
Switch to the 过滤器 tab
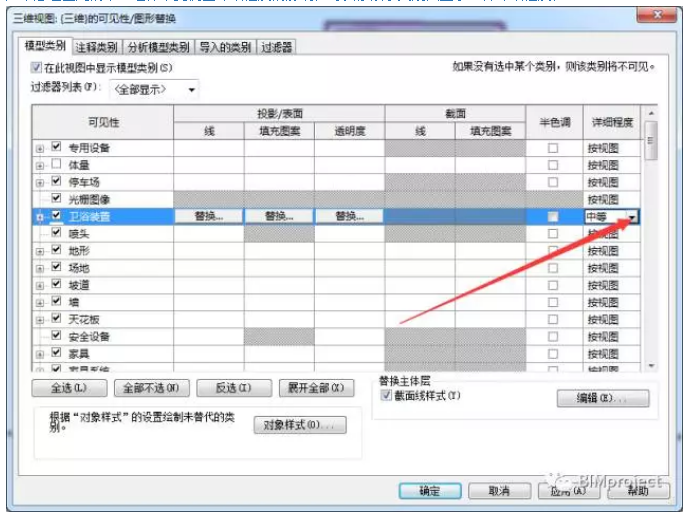tap(277, 47)
